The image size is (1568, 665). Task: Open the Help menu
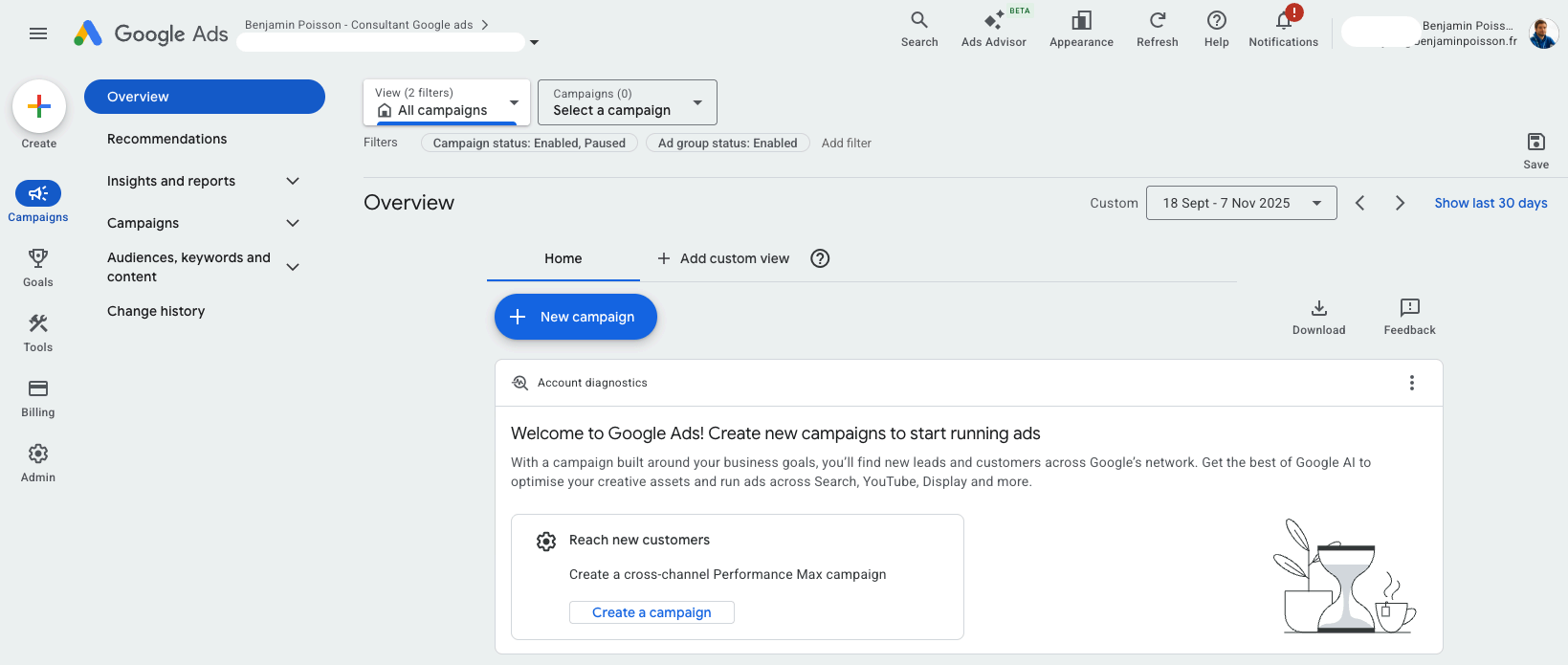click(x=1217, y=30)
